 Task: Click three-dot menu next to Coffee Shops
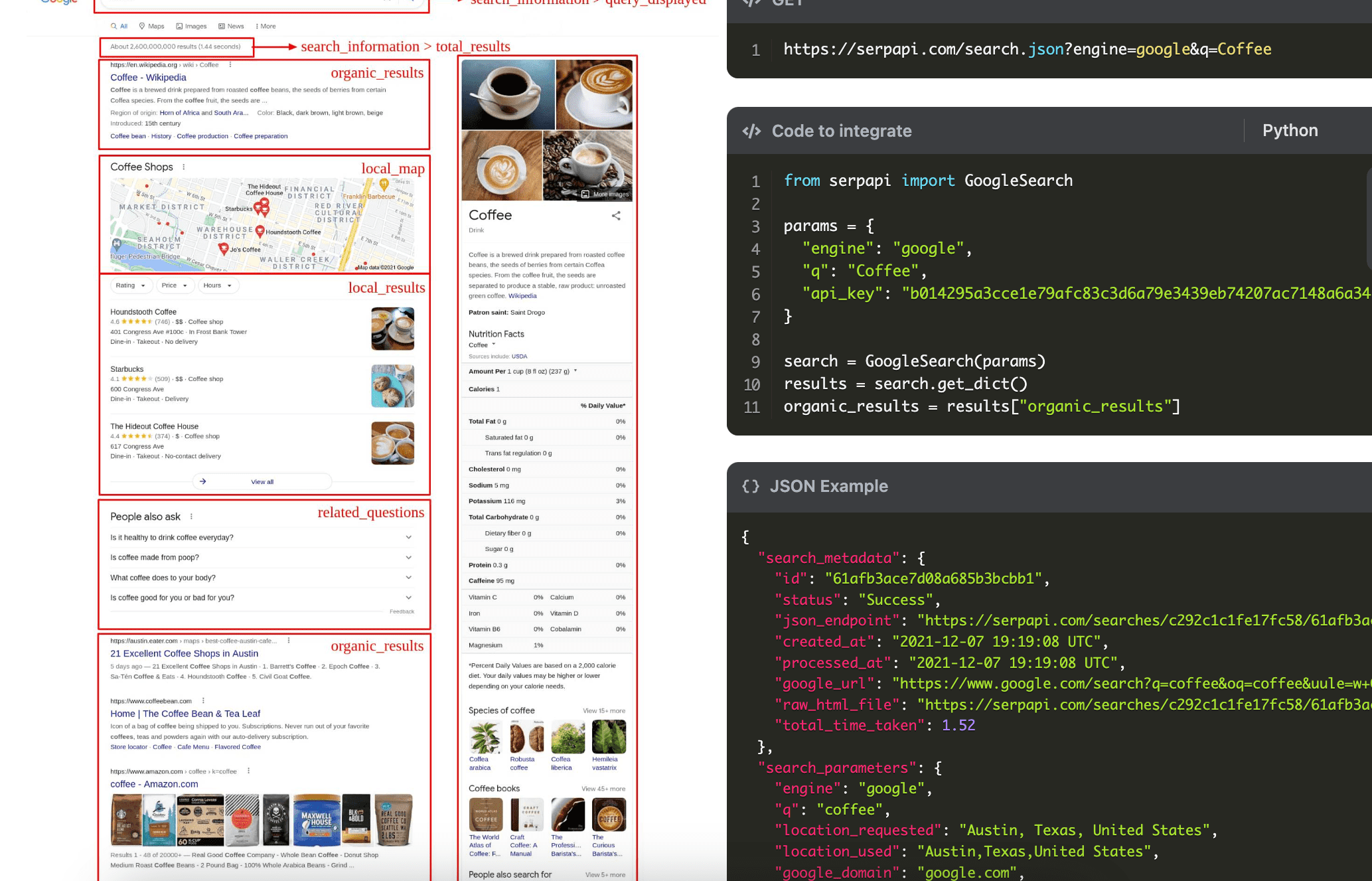(x=184, y=167)
